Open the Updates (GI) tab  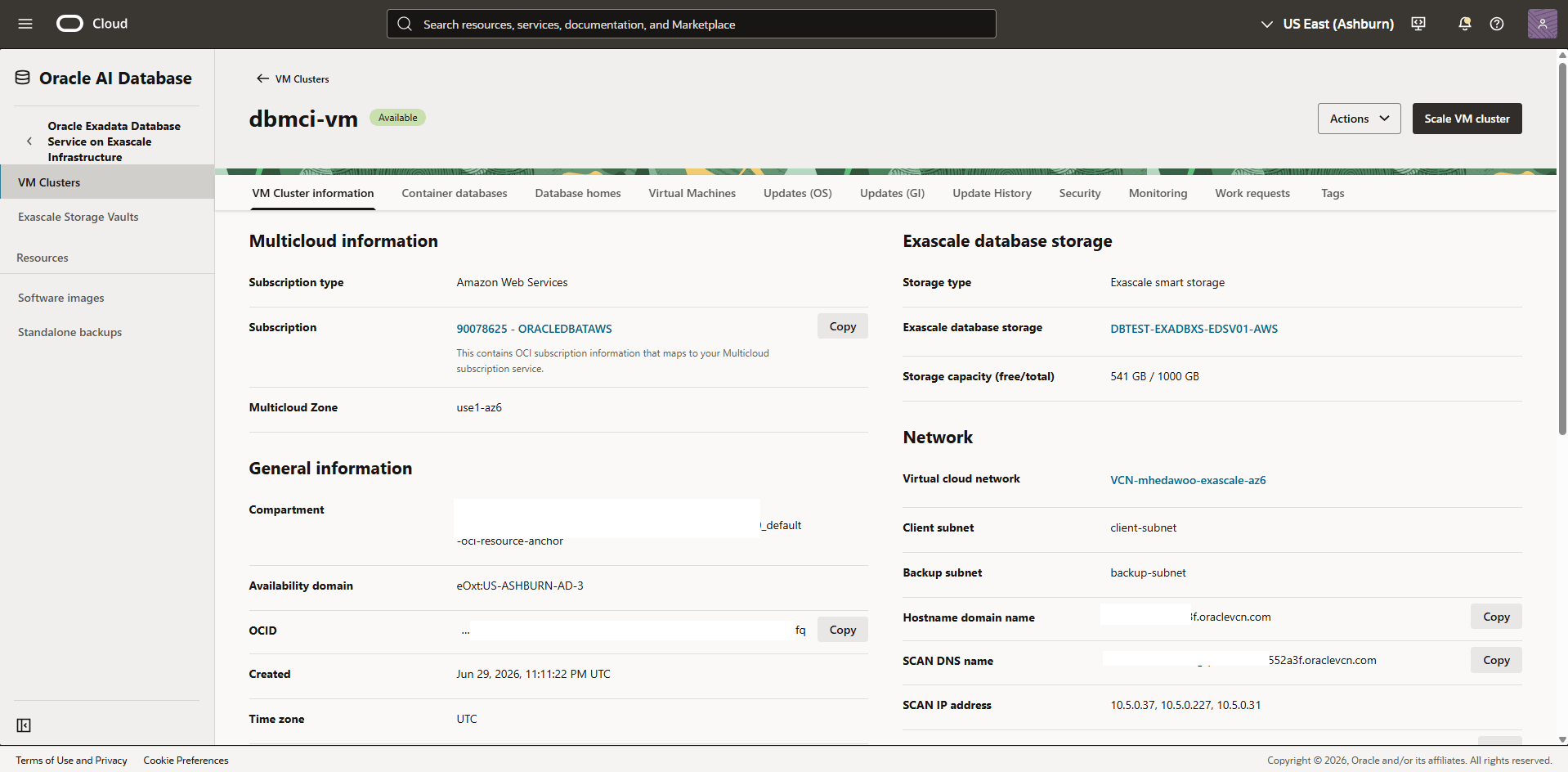(892, 193)
